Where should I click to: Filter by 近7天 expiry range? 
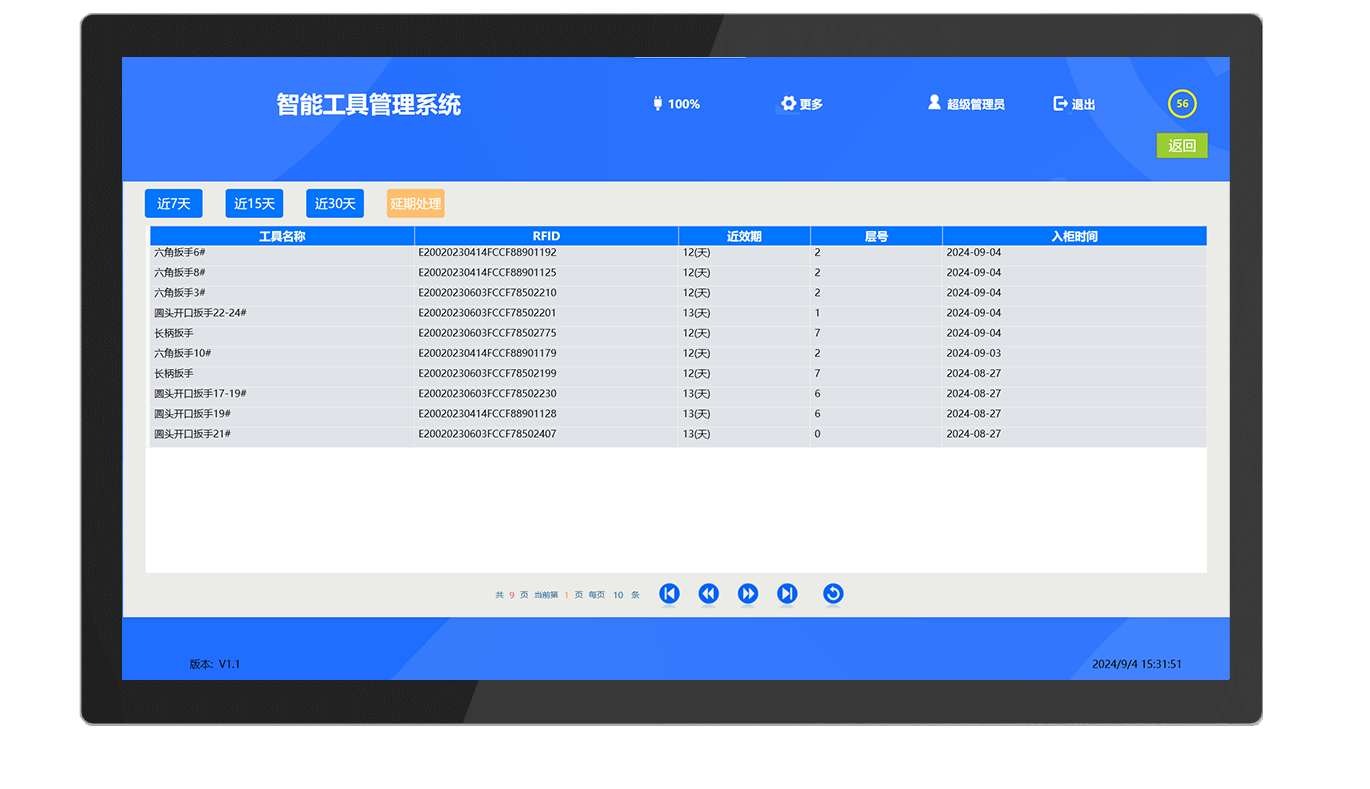174,203
